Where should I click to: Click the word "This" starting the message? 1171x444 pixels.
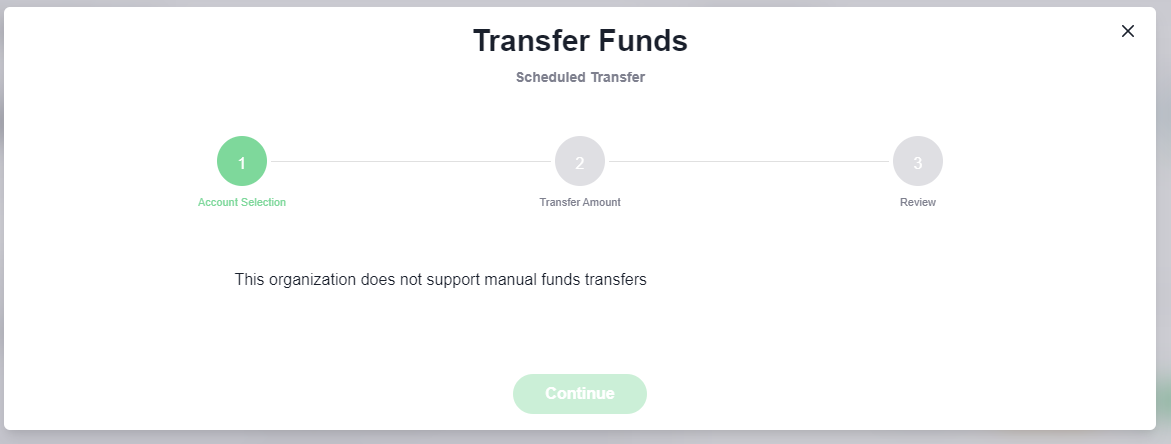click(249, 280)
